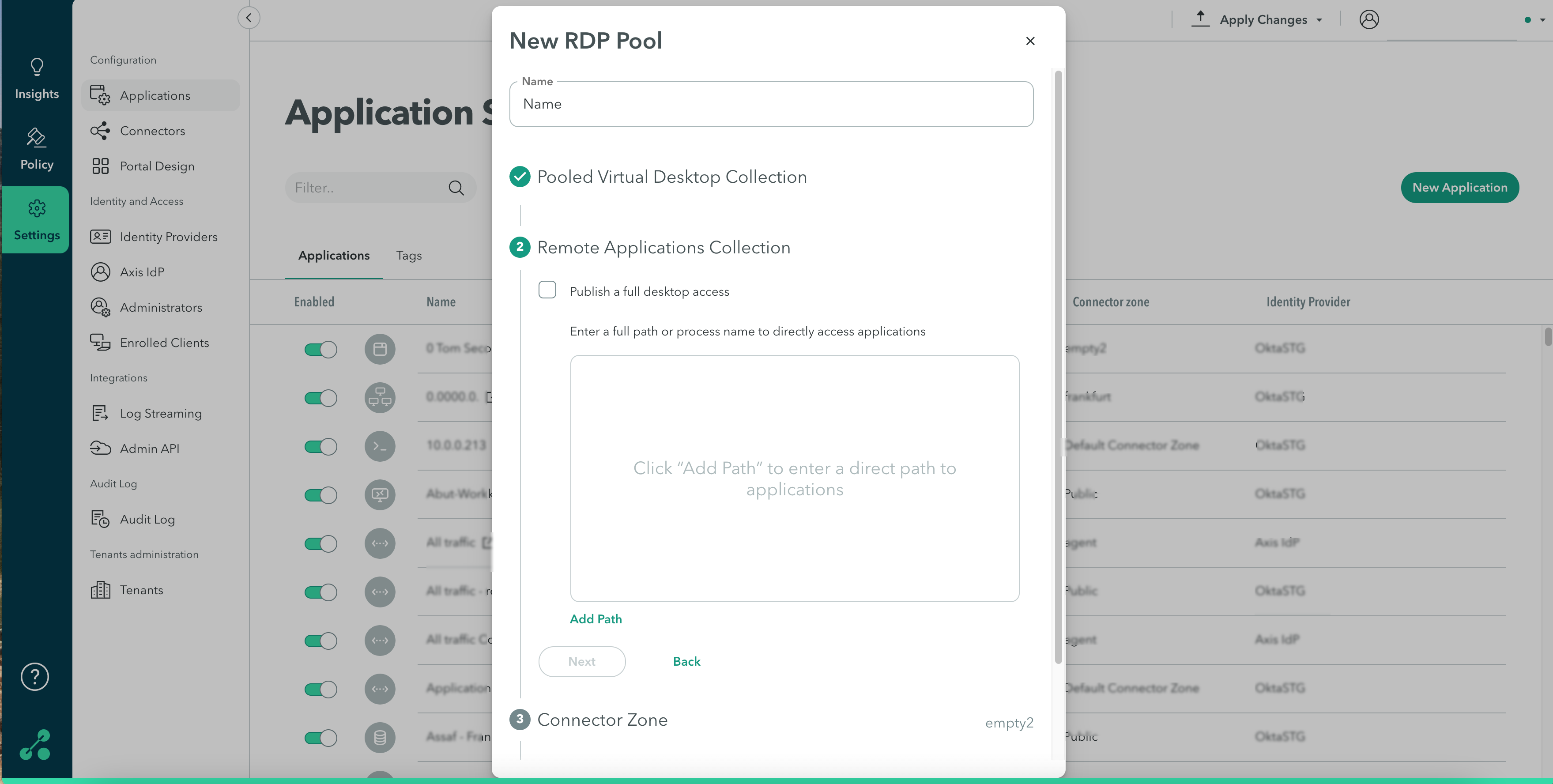Open Insights lightbulb icon in sidebar
1553x784 pixels.
pos(37,67)
